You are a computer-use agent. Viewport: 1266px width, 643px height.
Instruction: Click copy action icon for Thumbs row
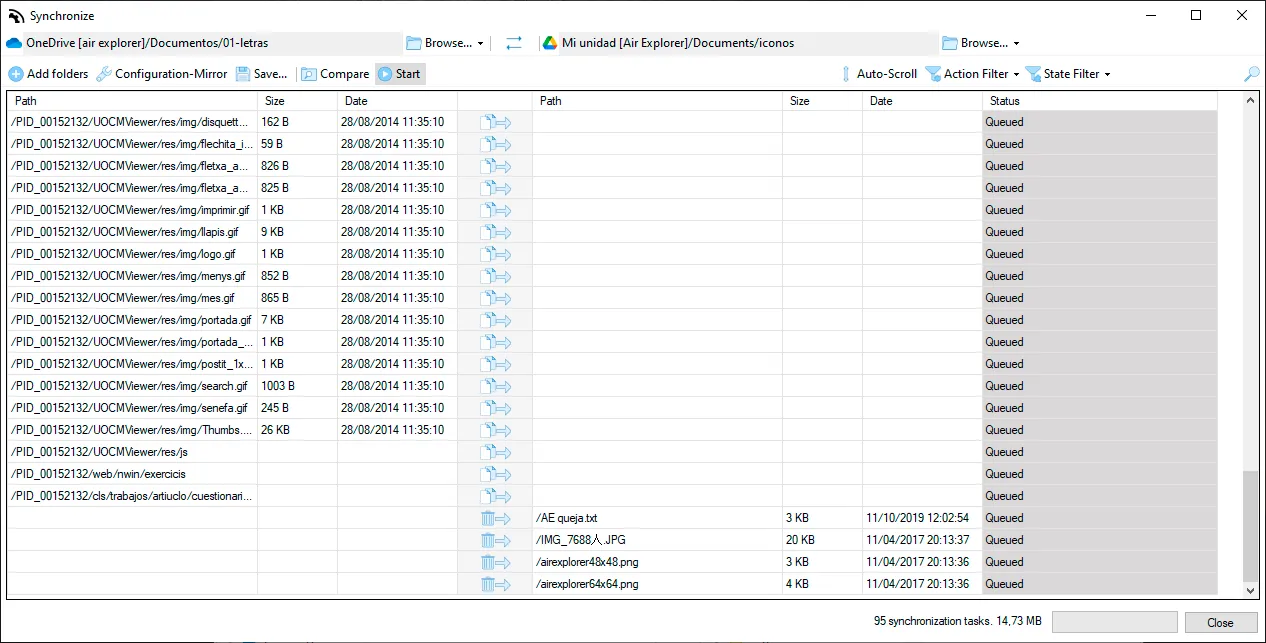495,430
